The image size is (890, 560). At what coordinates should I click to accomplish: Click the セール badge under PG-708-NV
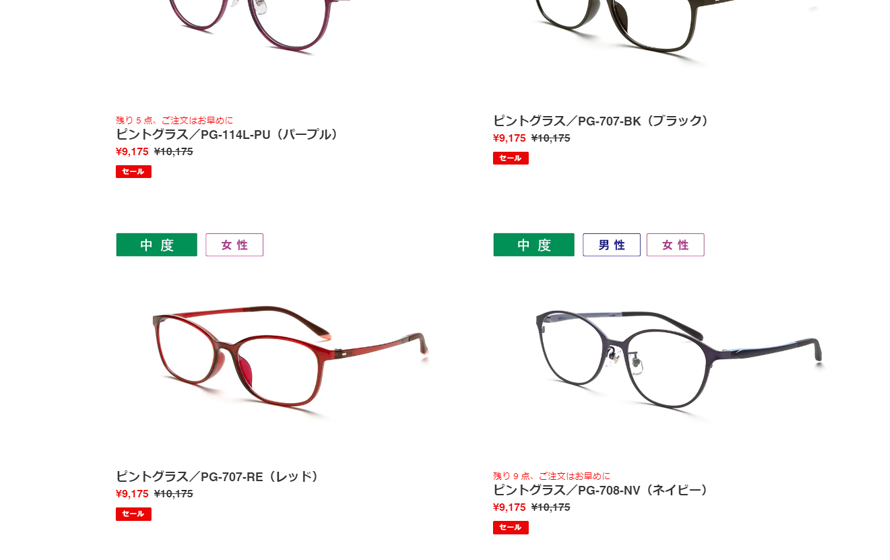pyautogui.click(x=511, y=528)
